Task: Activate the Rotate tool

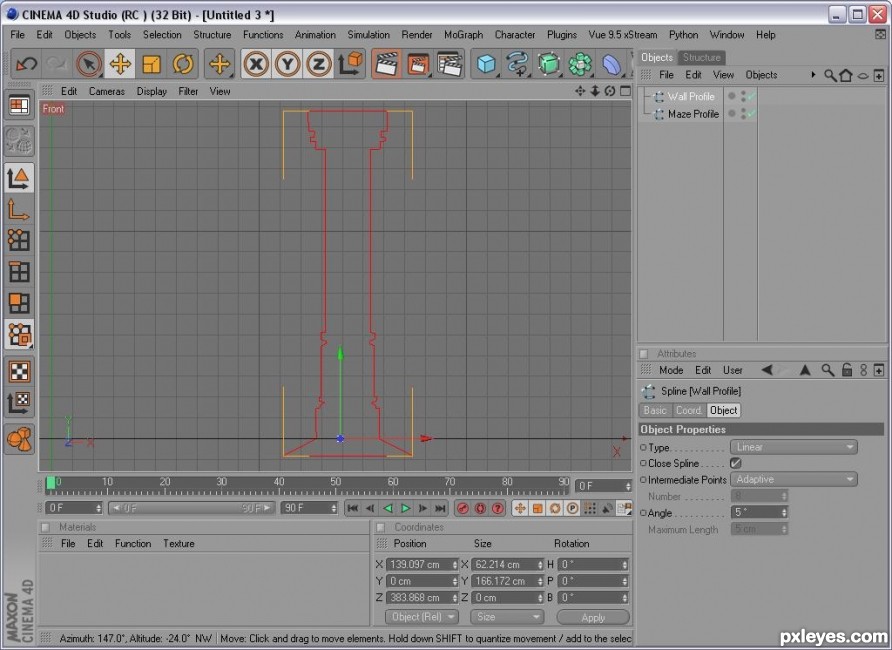Action: [183, 64]
